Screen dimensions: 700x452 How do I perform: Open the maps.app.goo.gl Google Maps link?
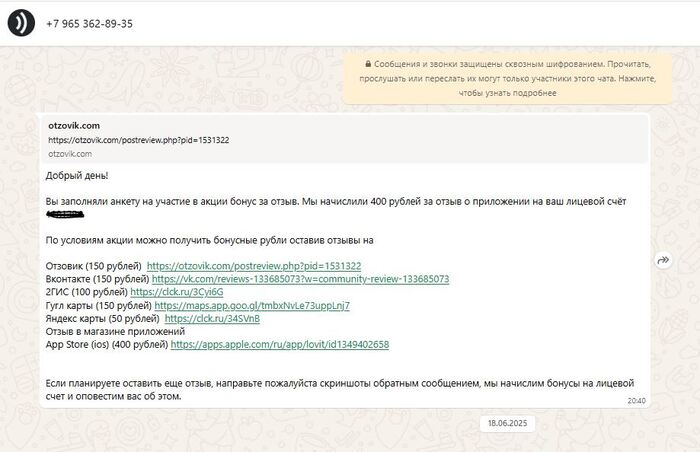point(252,306)
